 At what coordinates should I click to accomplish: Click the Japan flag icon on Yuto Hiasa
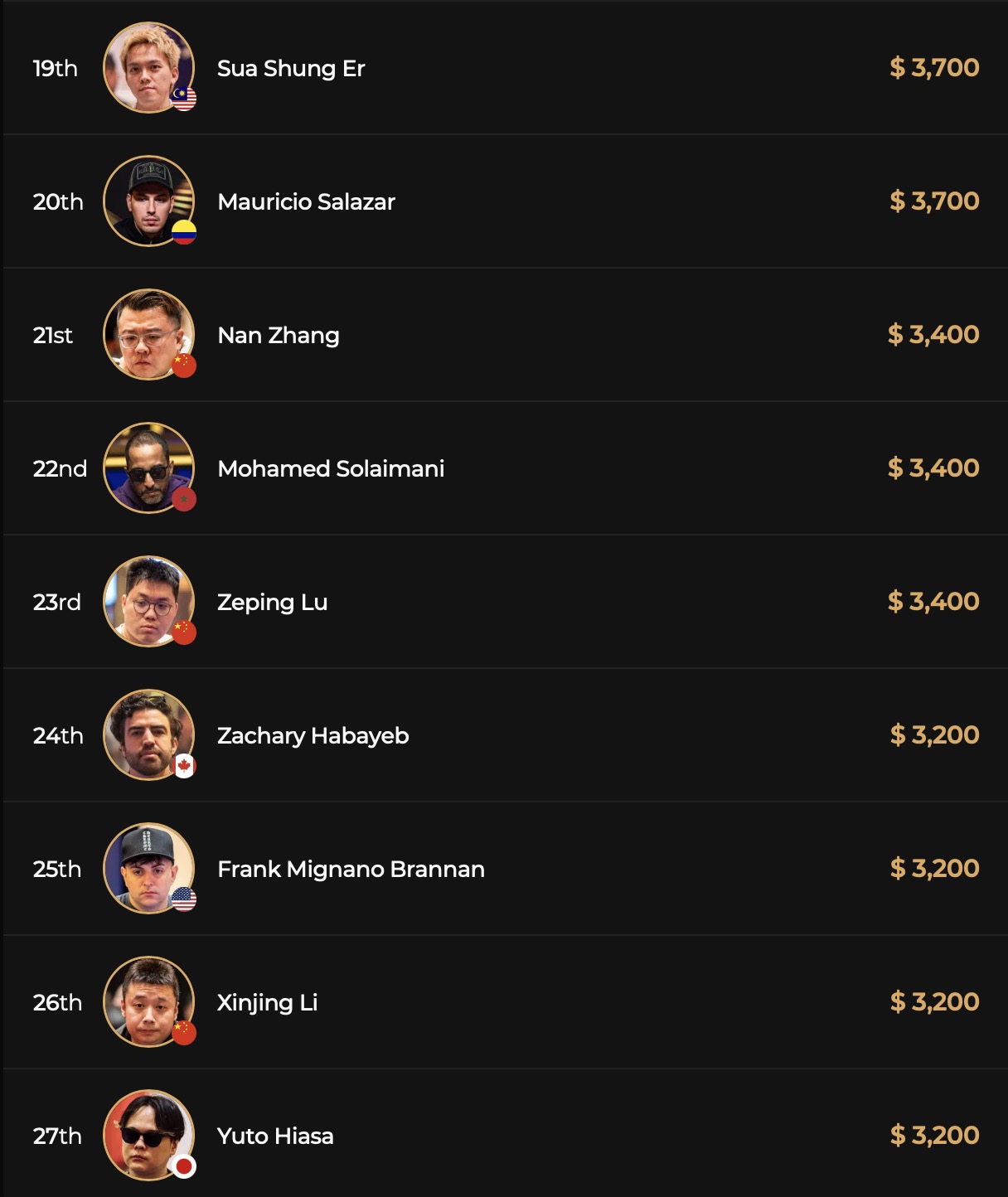point(184,1166)
